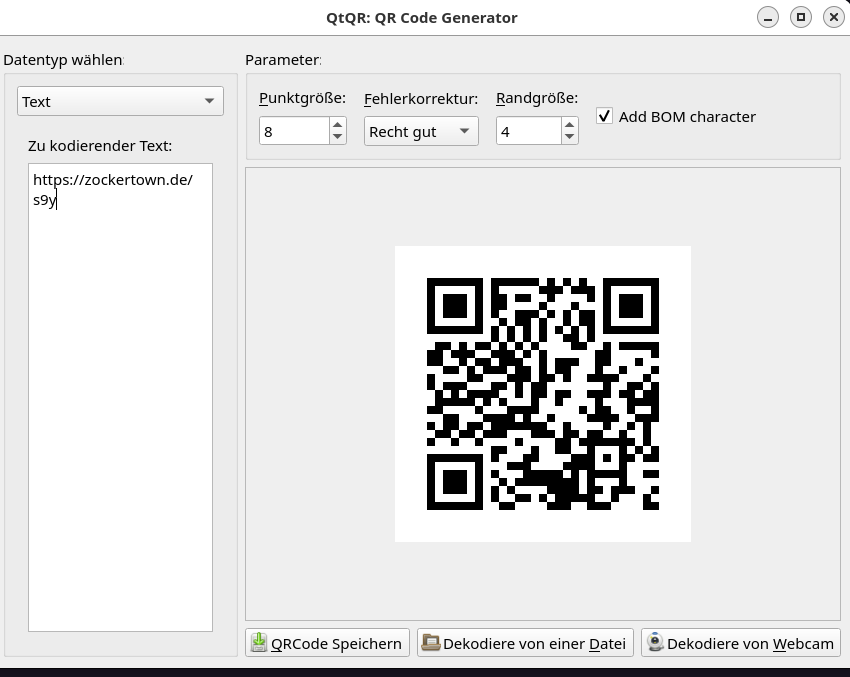The height and width of the screenshot is (677, 850).
Task: Click the file folder icon for decoding
Action: (x=431, y=642)
